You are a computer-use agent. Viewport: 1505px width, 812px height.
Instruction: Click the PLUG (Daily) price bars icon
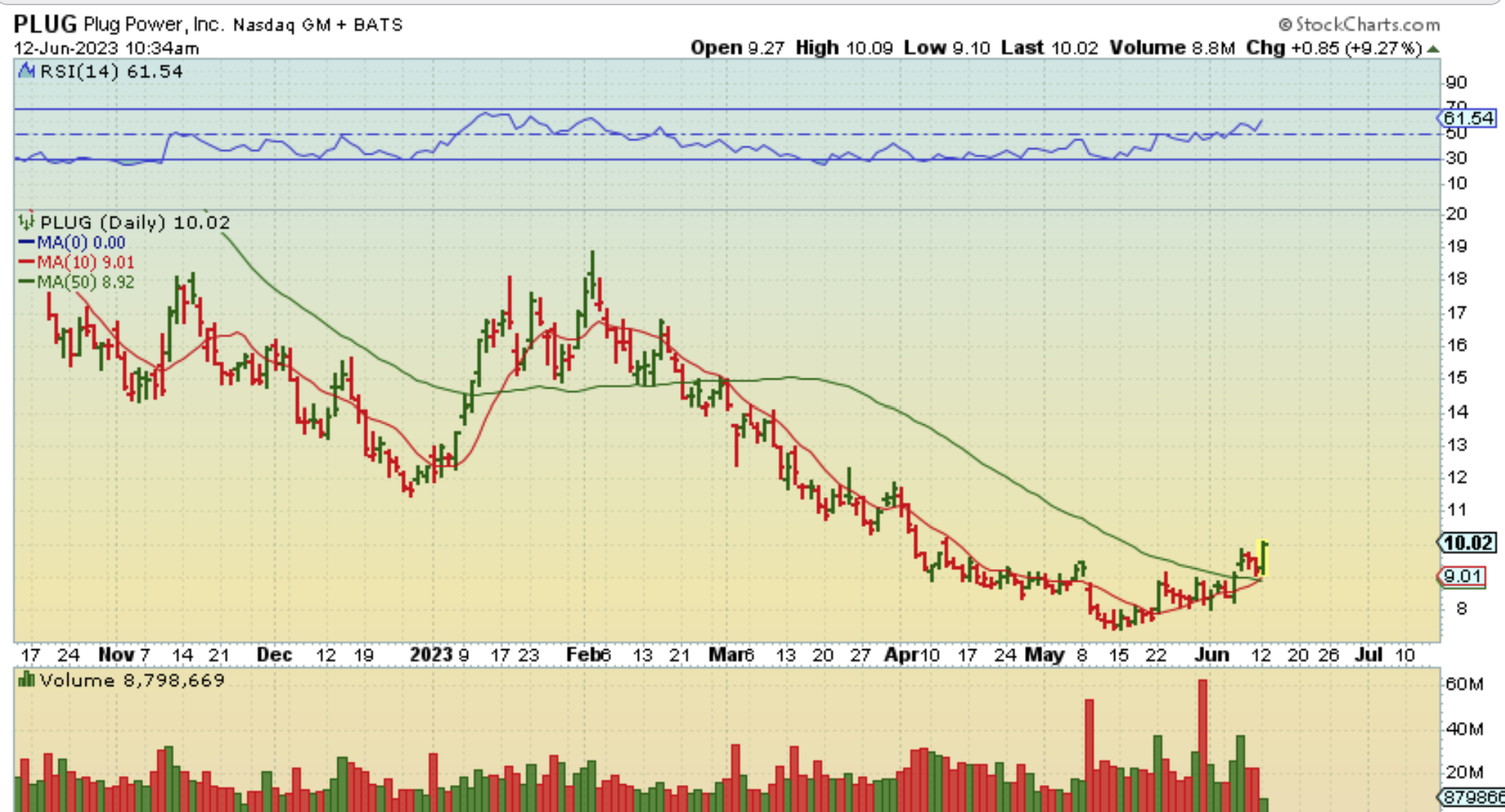tap(27, 222)
